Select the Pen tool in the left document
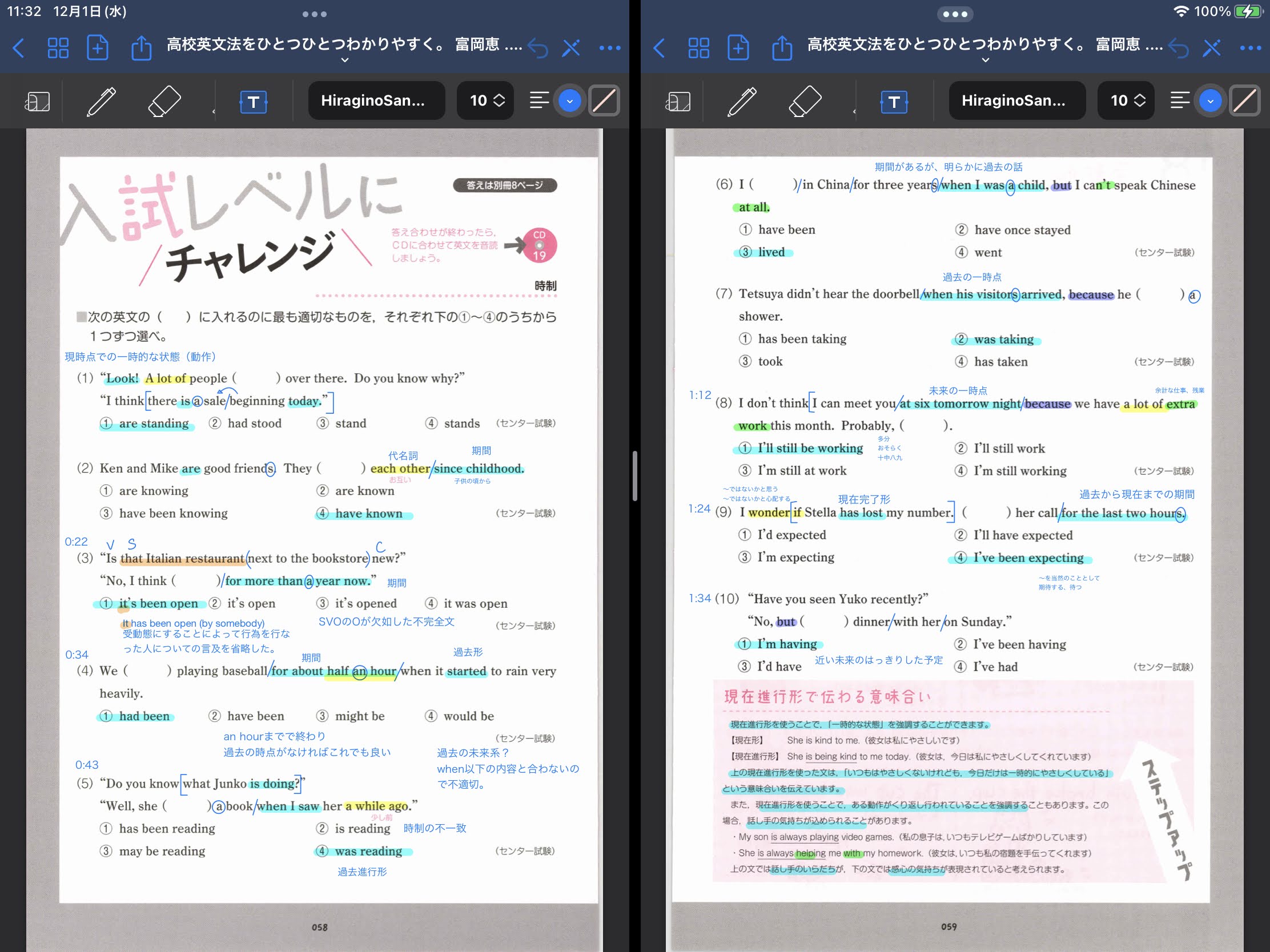Image resolution: width=1270 pixels, height=952 pixels. [x=103, y=101]
